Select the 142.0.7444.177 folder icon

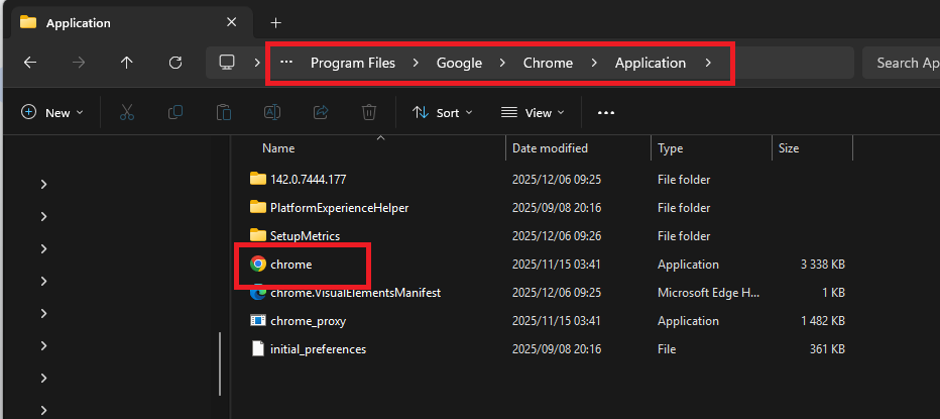[x=258, y=179]
